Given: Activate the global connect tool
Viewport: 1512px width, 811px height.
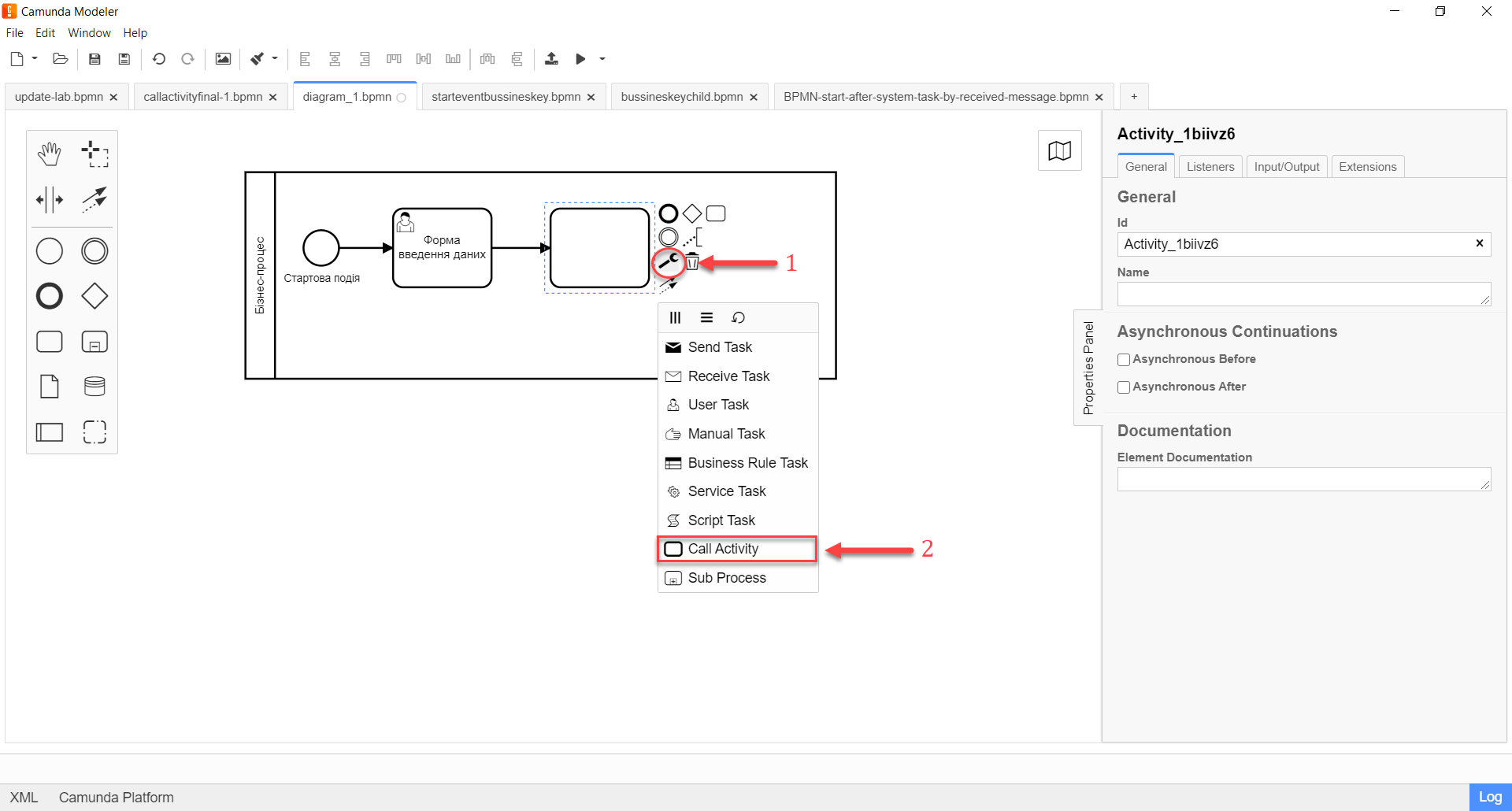Looking at the screenshot, I should point(94,199).
